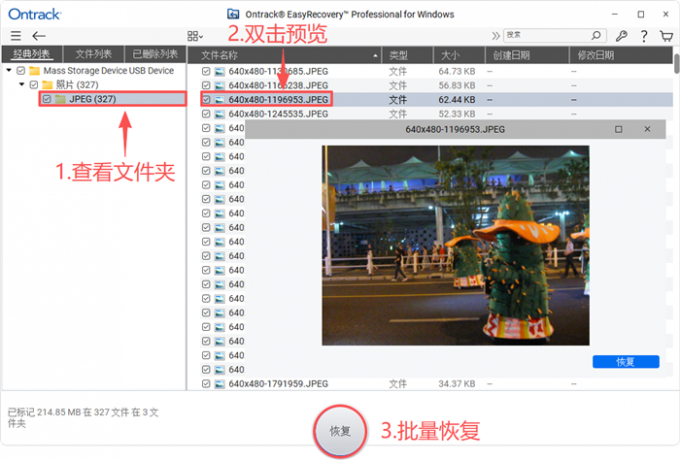This screenshot has height=461, width=680.
Task: Switch to the 经典列表 tab
Action: pos(32,54)
